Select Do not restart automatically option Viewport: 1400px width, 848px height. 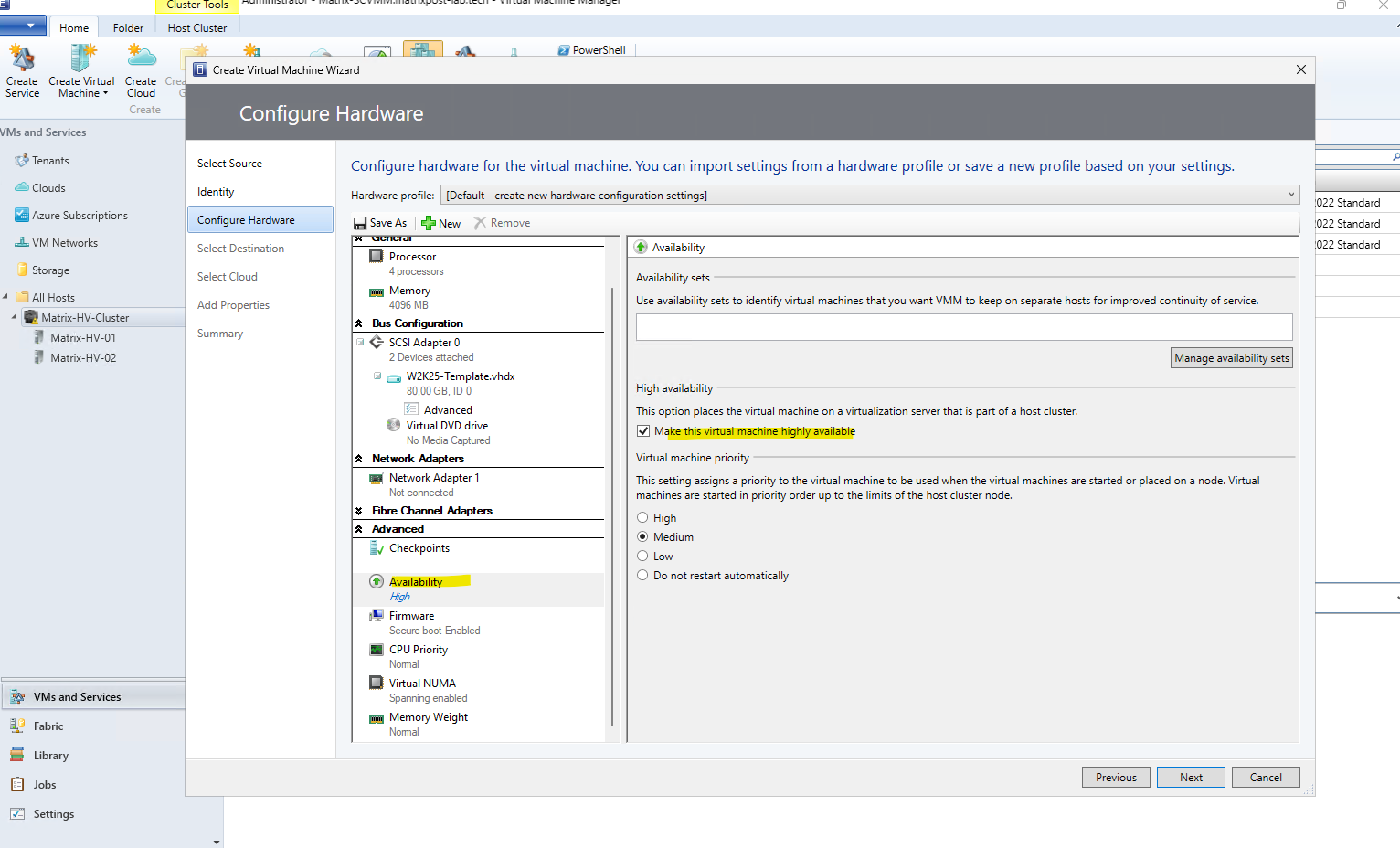[x=642, y=575]
